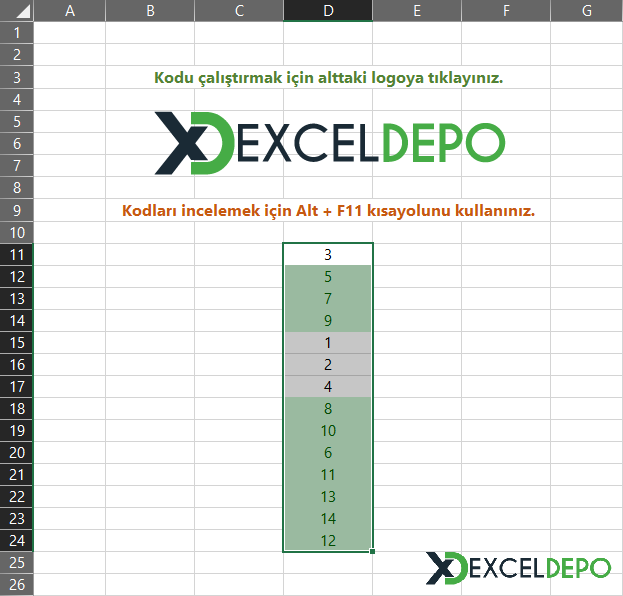Select row 26 header
The height and width of the screenshot is (596, 623).
17,584
